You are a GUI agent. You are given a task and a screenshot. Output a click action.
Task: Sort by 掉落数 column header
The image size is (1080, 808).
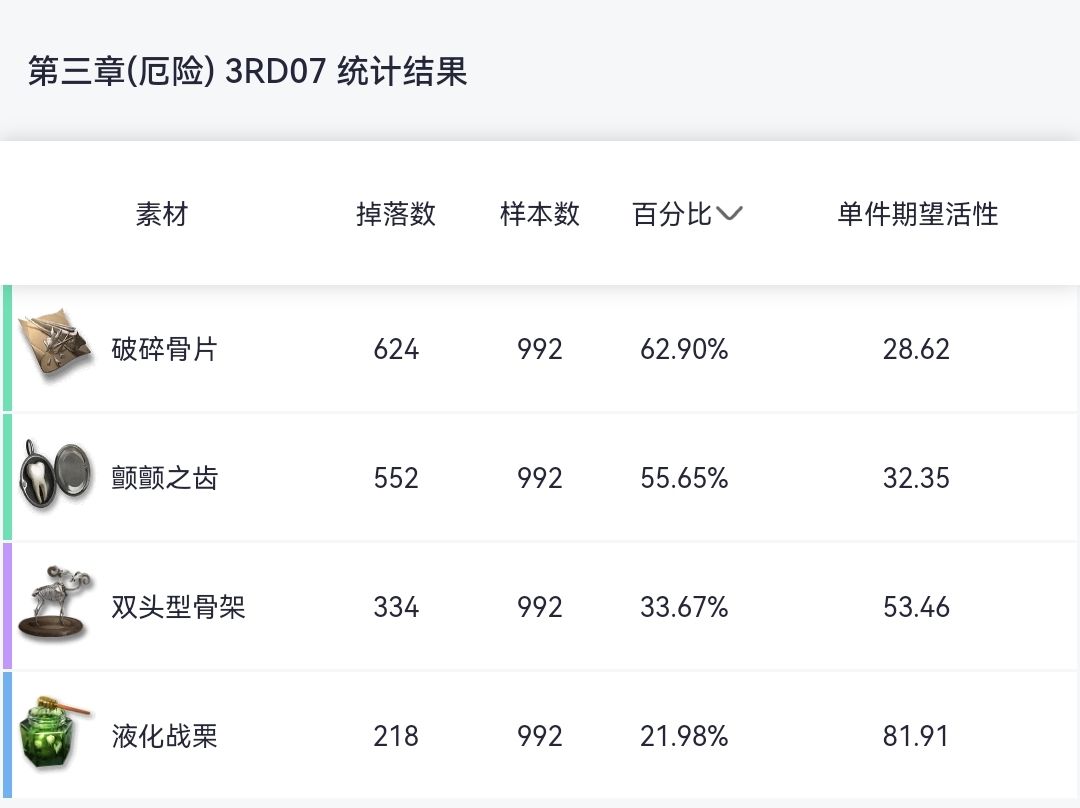[x=396, y=214]
